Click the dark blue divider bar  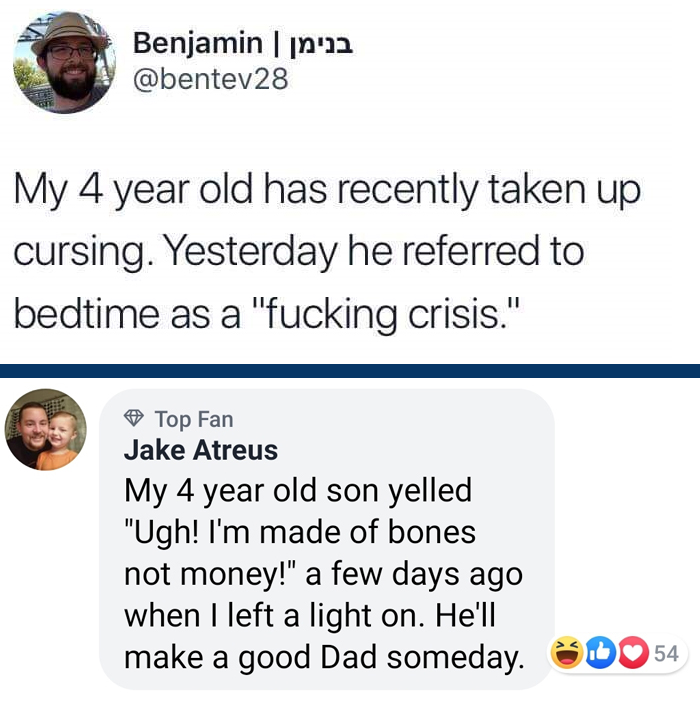pyautogui.click(x=350, y=371)
